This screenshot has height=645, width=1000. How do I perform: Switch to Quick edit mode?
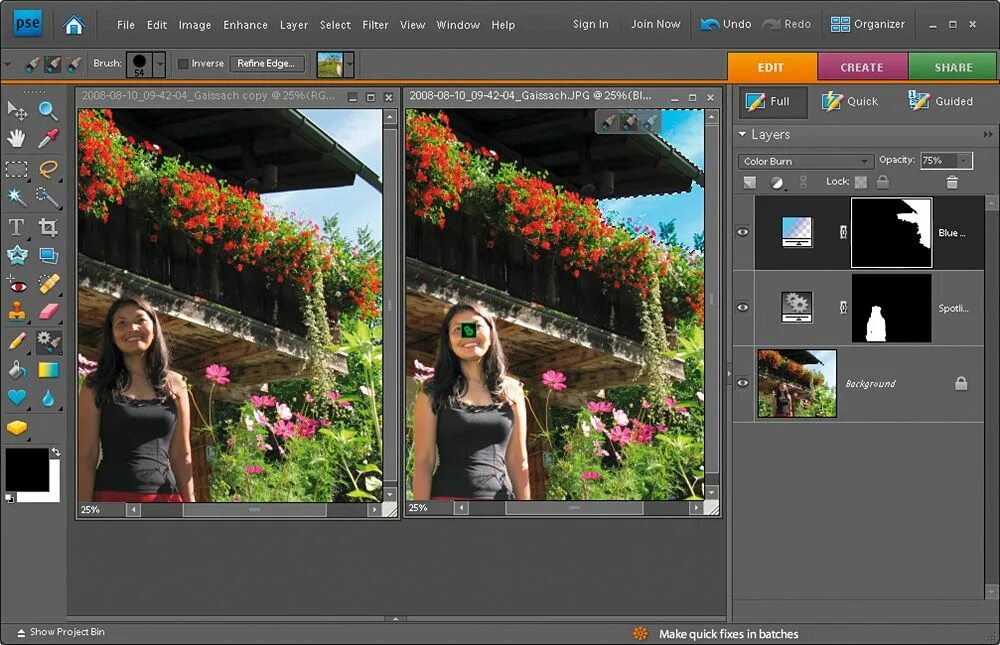[x=850, y=101]
